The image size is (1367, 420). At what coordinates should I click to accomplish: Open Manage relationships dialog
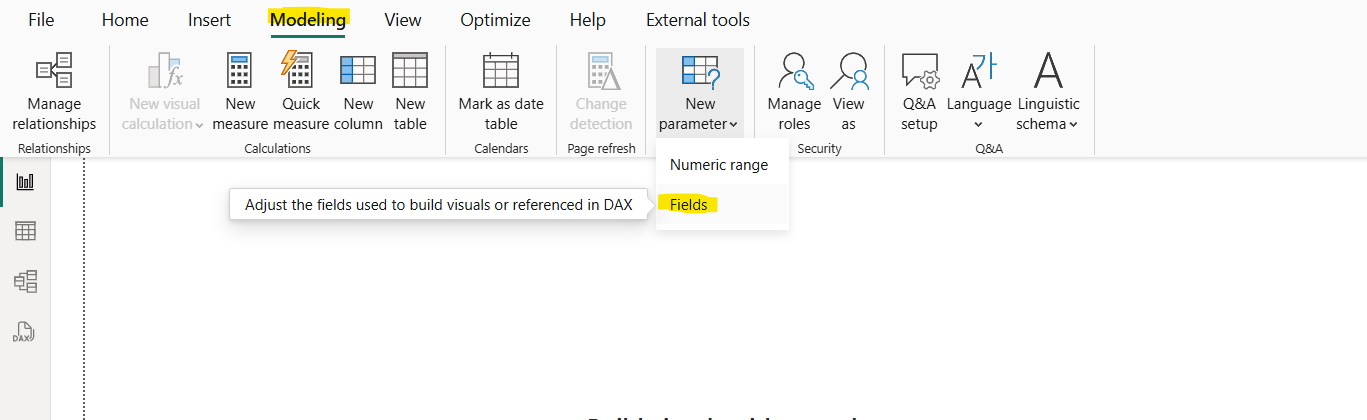pos(54,93)
